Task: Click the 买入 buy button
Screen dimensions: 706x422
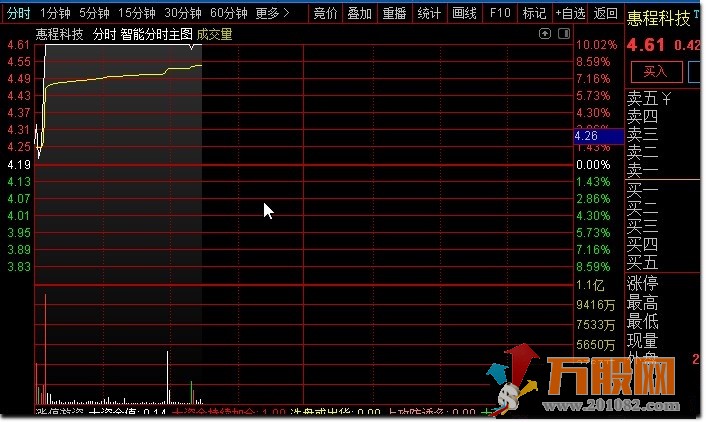Action: [656, 72]
